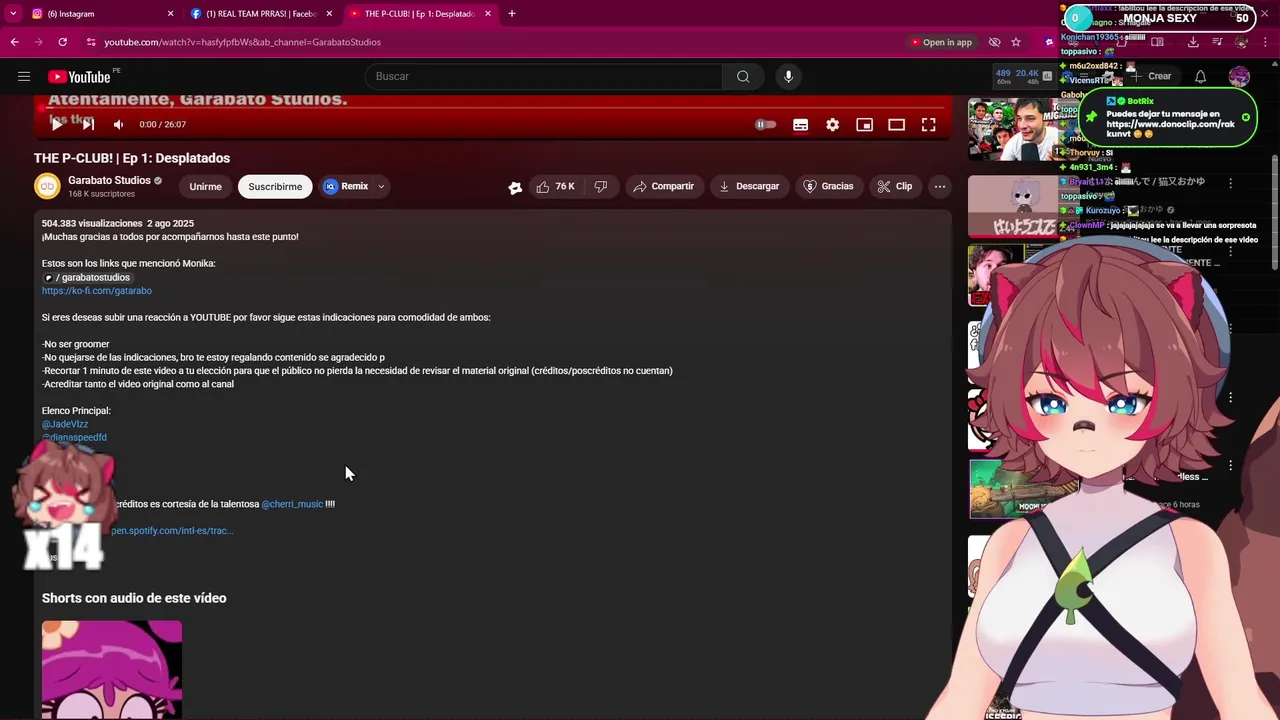Send a Gracias super thanks
This screenshot has width=1280, height=720.
click(x=829, y=186)
